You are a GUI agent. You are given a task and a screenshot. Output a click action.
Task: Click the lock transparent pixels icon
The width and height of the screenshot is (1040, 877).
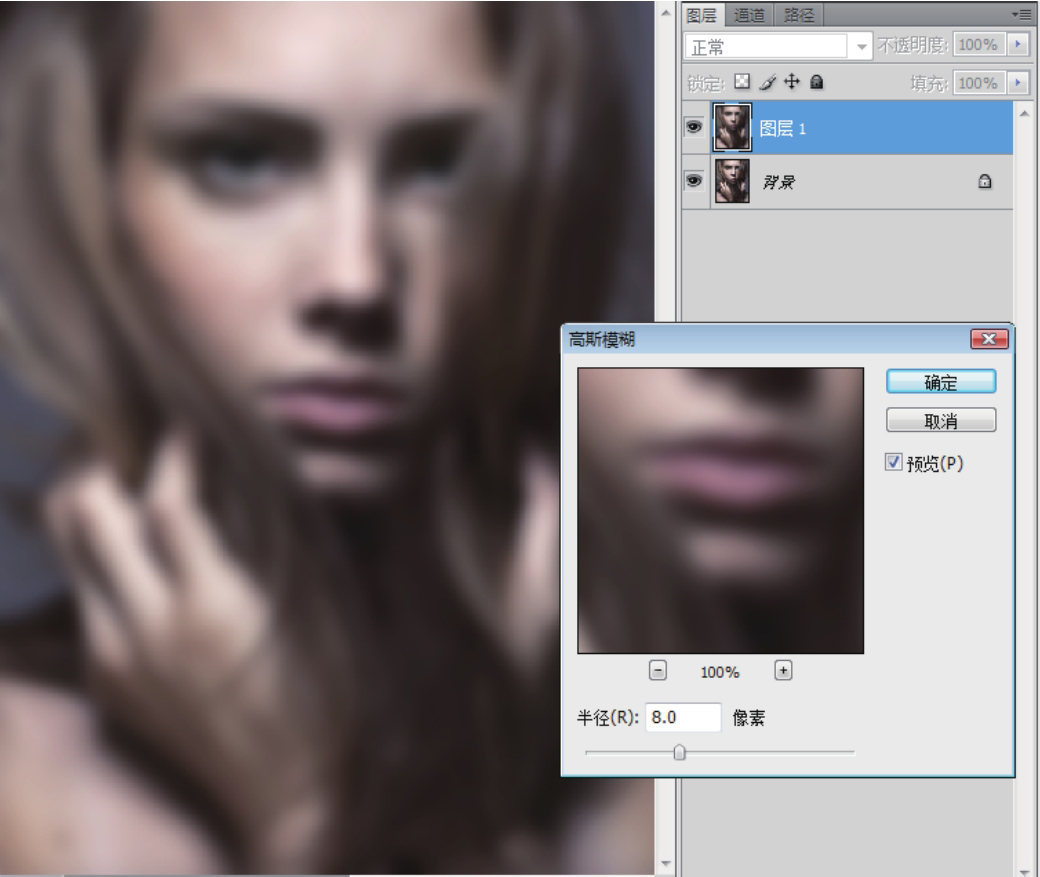742,83
